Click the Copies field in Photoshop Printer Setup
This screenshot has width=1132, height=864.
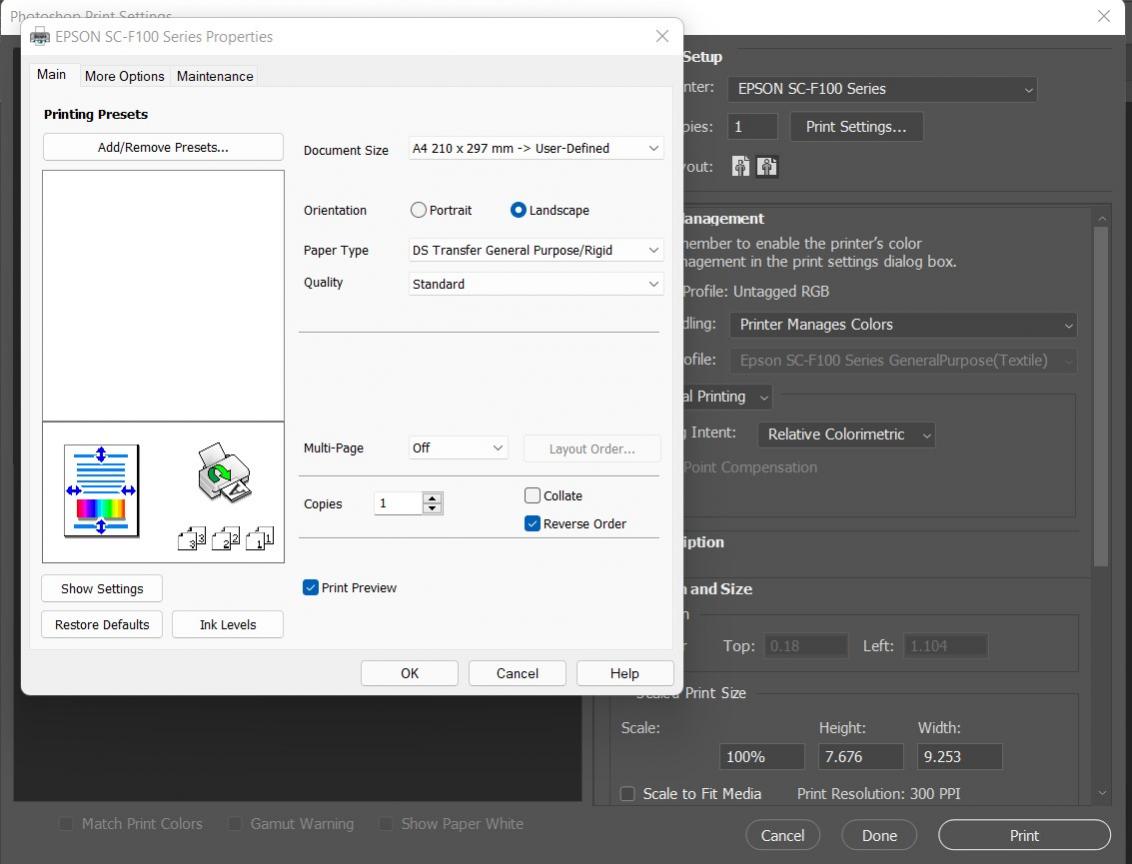[x=752, y=127]
